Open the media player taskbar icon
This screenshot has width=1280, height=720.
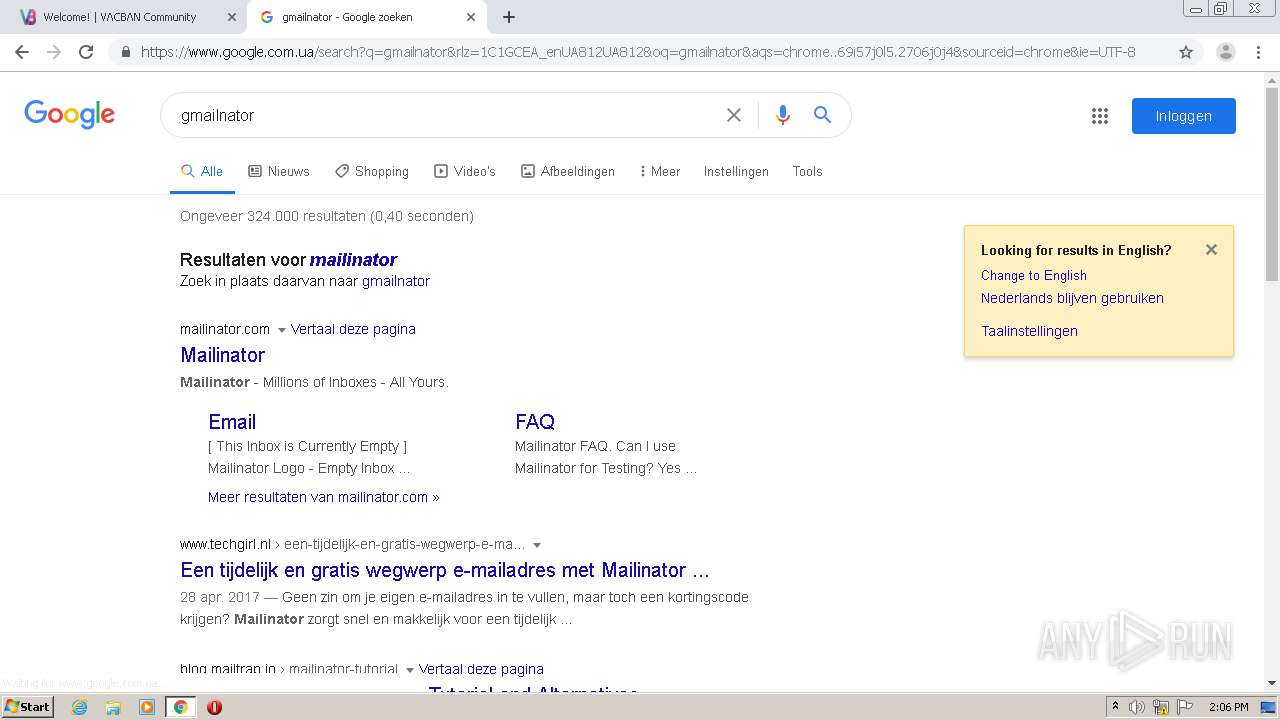coord(147,707)
